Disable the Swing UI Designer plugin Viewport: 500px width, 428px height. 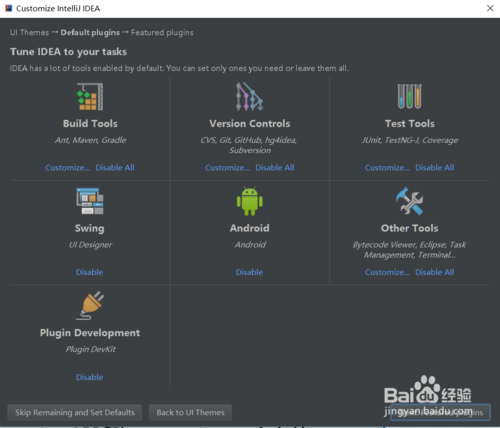pyautogui.click(x=90, y=272)
